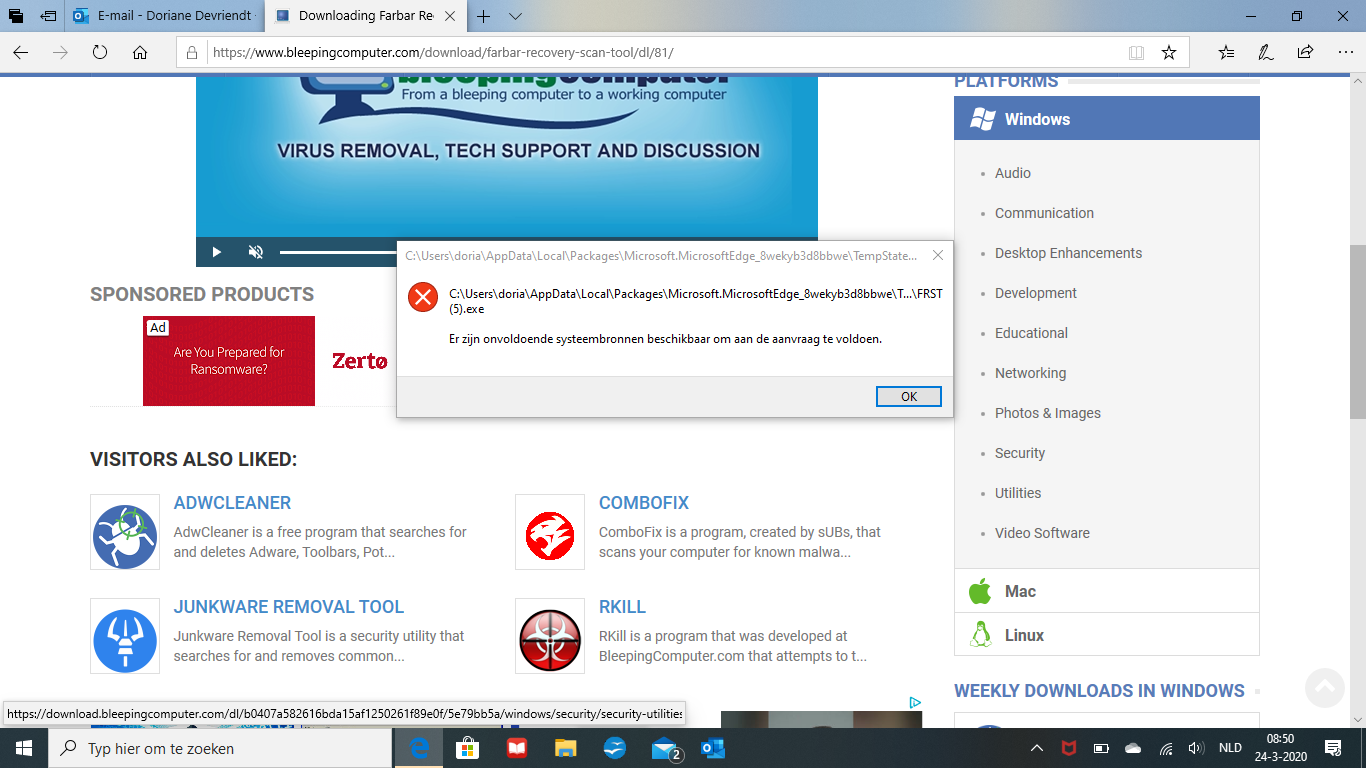Share this page icon
The width and height of the screenshot is (1366, 768).
click(1305, 52)
